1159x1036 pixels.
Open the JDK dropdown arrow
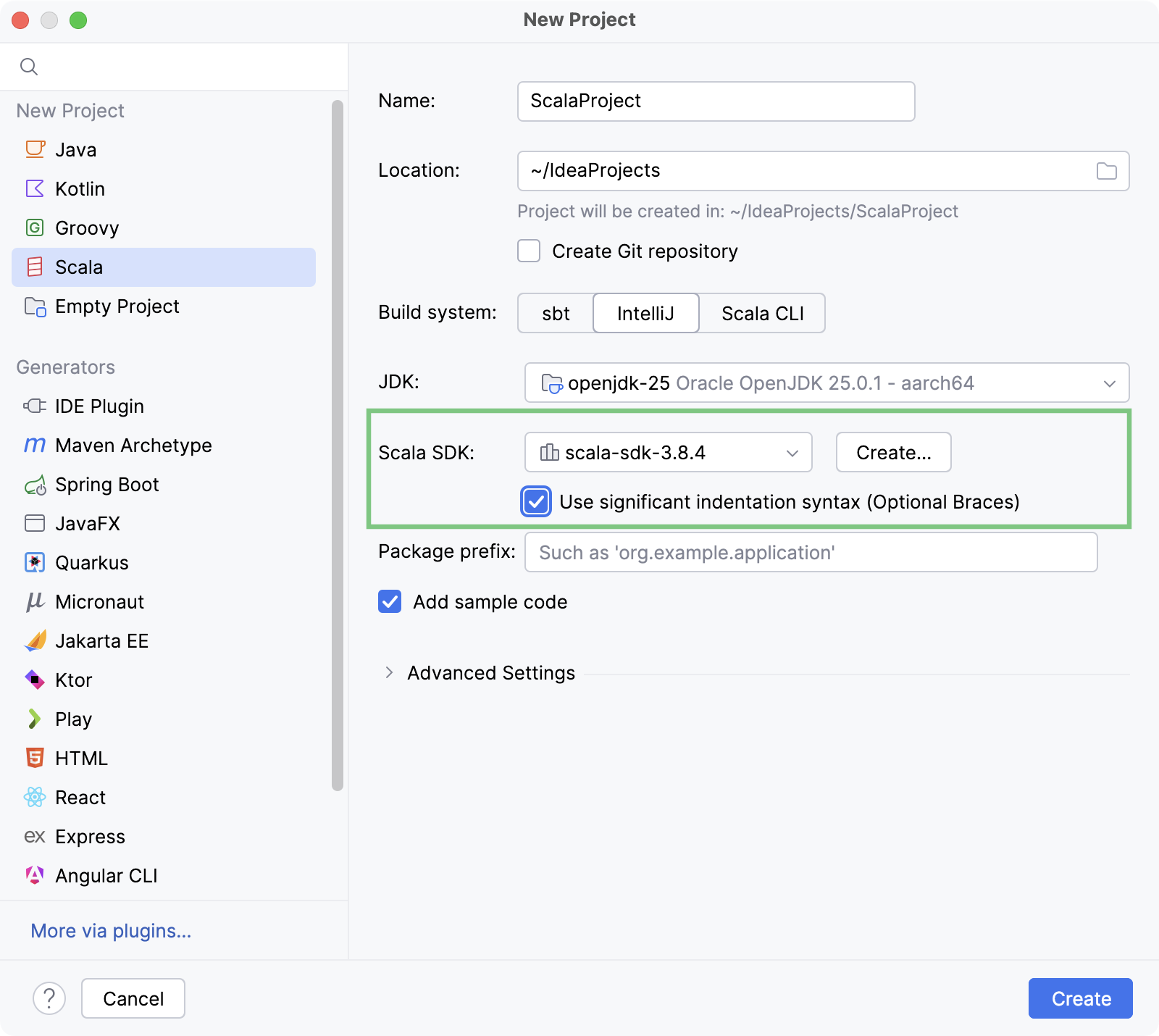[x=1109, y=383]
